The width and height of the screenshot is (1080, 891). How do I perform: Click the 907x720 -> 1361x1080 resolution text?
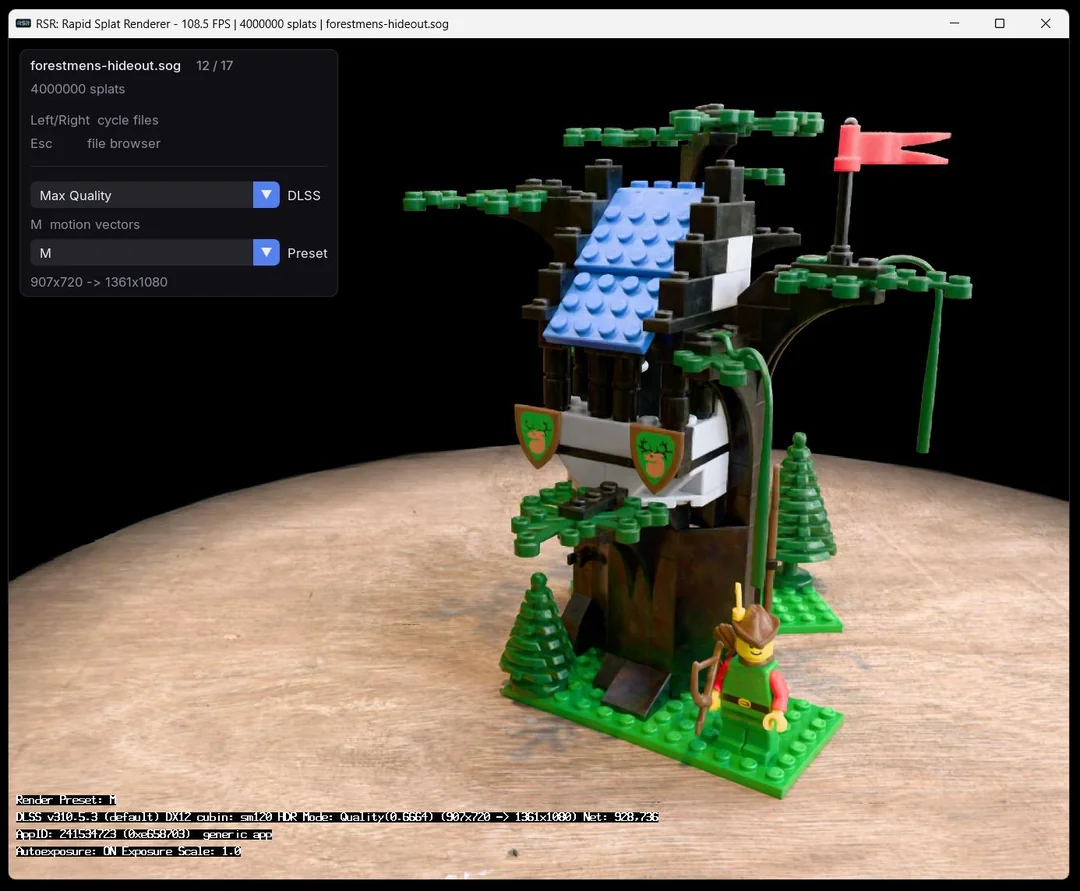tap(96, 281)
